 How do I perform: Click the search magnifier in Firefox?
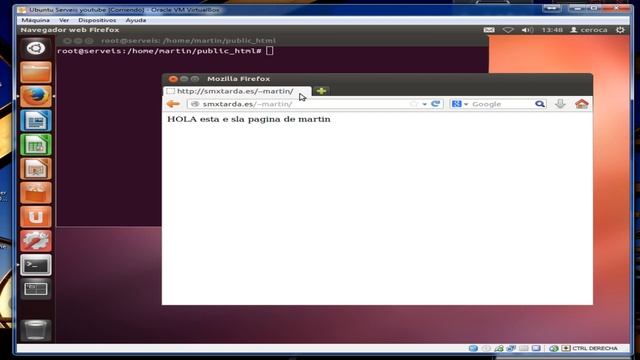click(x=540, y=104)
